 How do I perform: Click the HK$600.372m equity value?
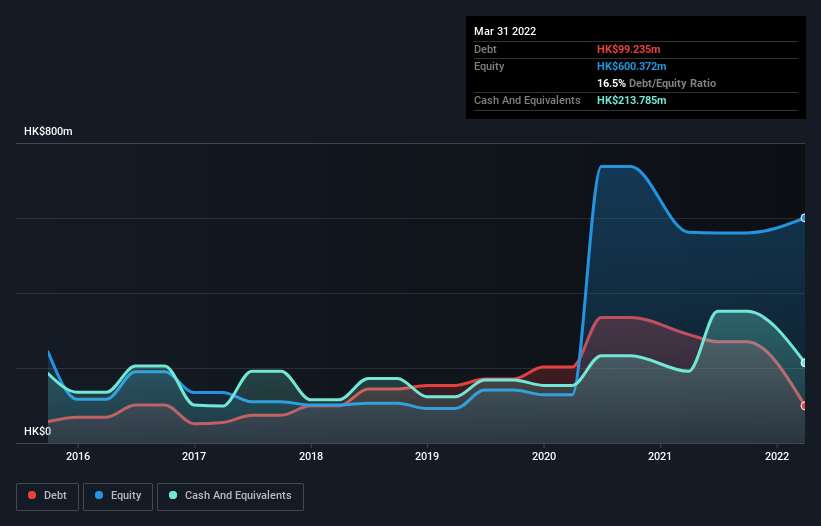click(x=631, y=66)
